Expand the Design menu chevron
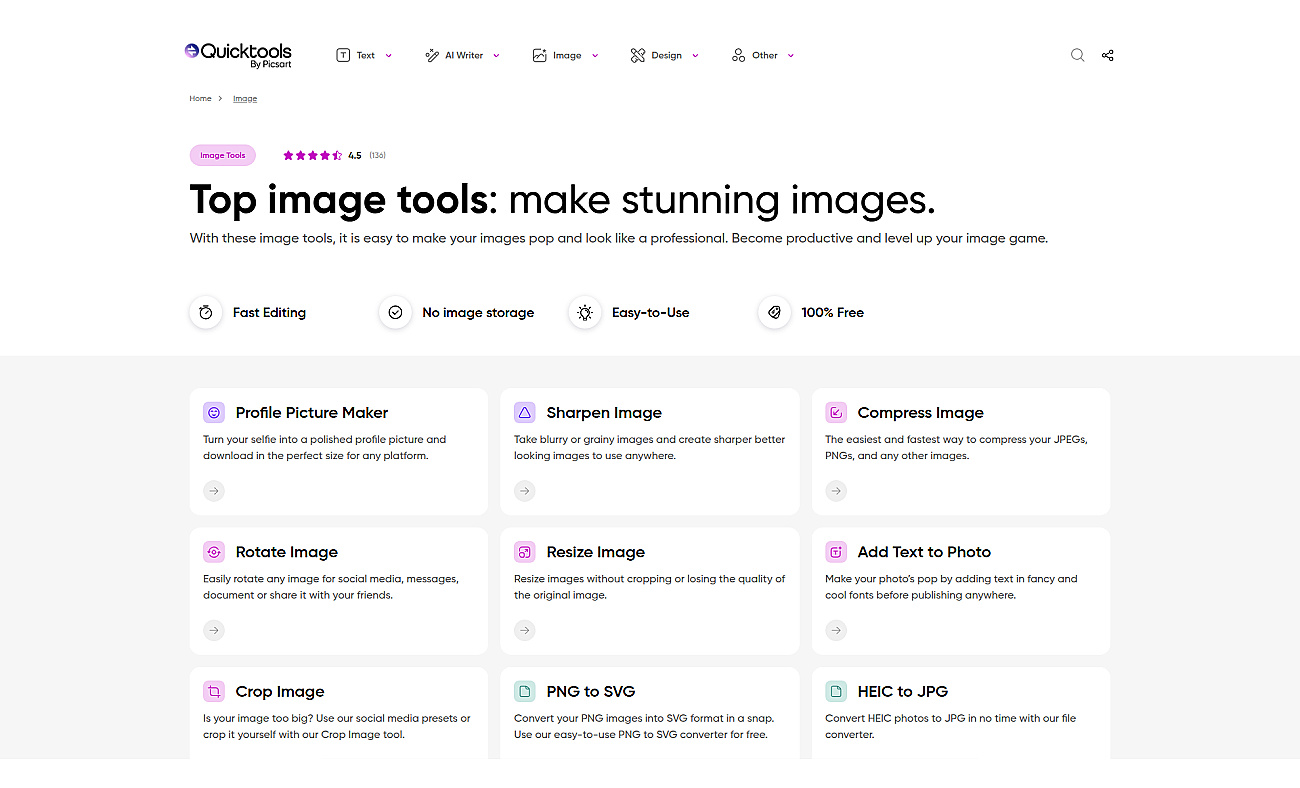The width and height of the screenshot is (1300, 788). point(695,56)
